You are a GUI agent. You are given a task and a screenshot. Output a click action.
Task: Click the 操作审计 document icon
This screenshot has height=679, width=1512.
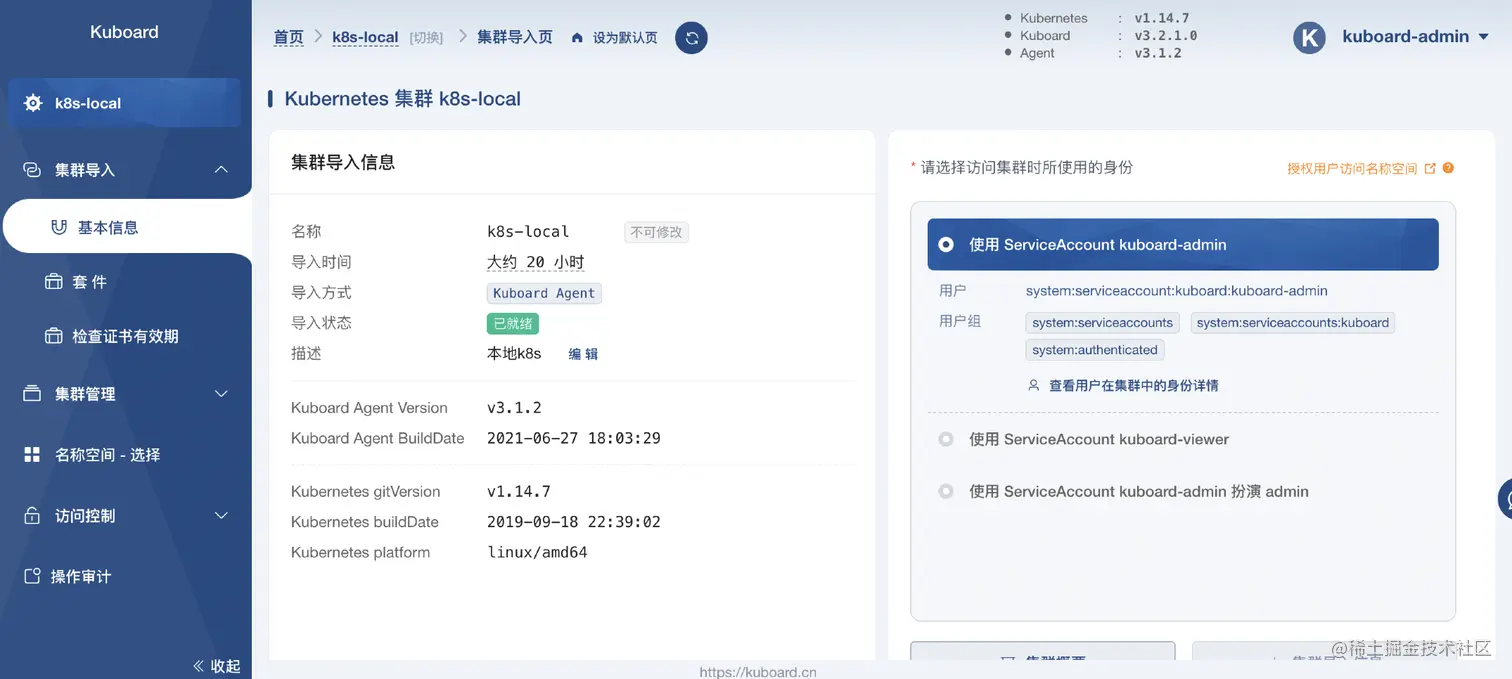click(32, 577)
